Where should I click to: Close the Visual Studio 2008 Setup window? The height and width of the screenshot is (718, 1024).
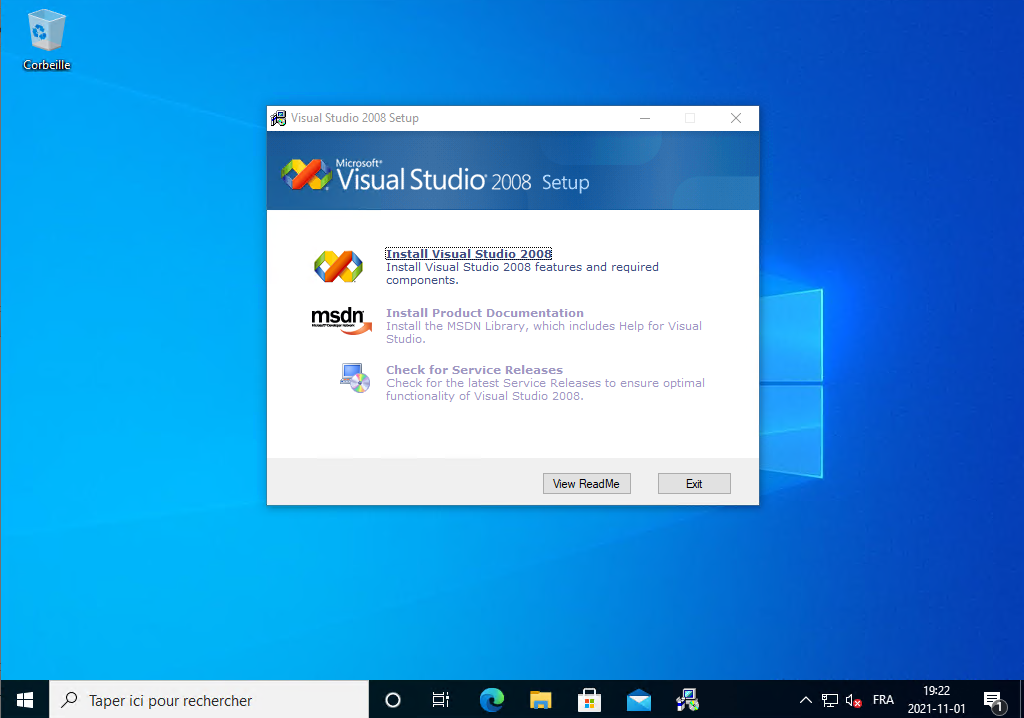click(736, 118)
